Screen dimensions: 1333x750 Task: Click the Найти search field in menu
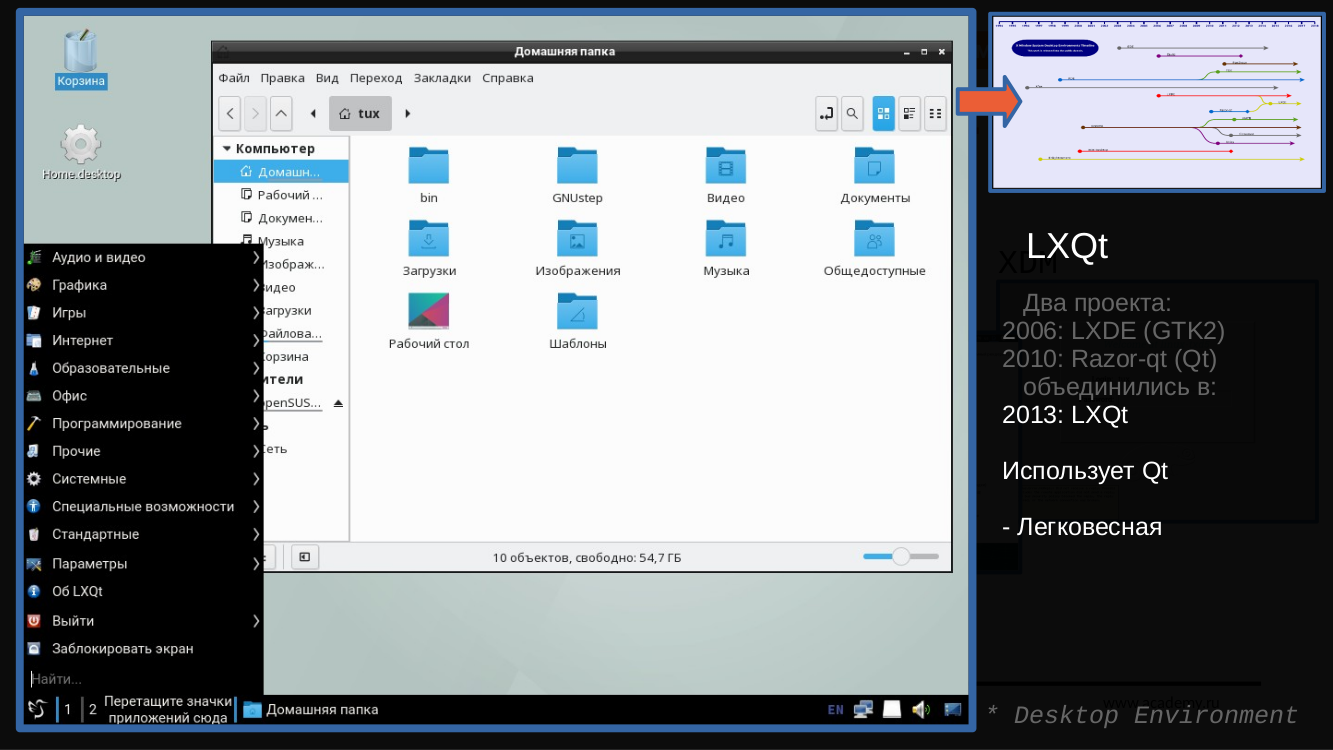(x=143, y=679)
